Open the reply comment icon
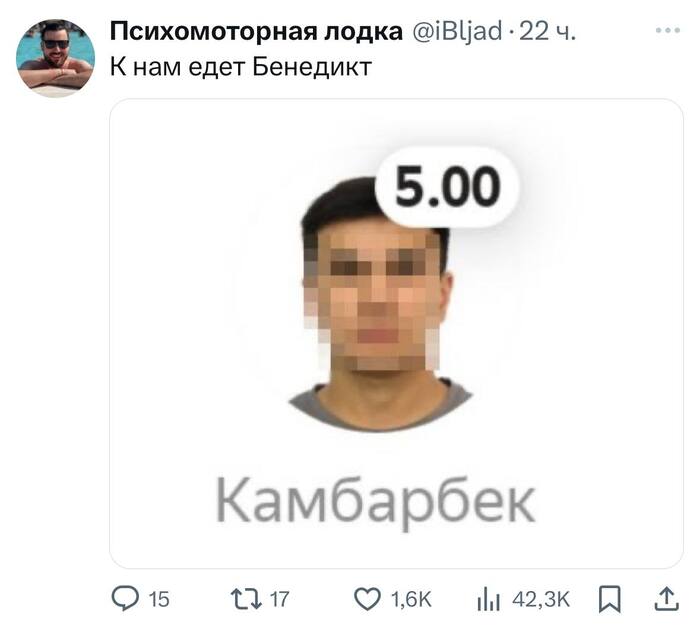This screenshot has width=700, height=635. 125,599
